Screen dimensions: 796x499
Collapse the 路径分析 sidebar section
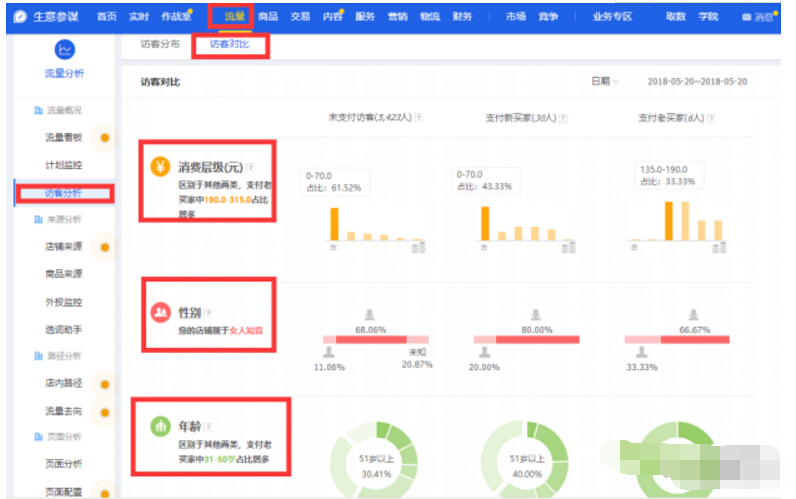pos(62,355)
